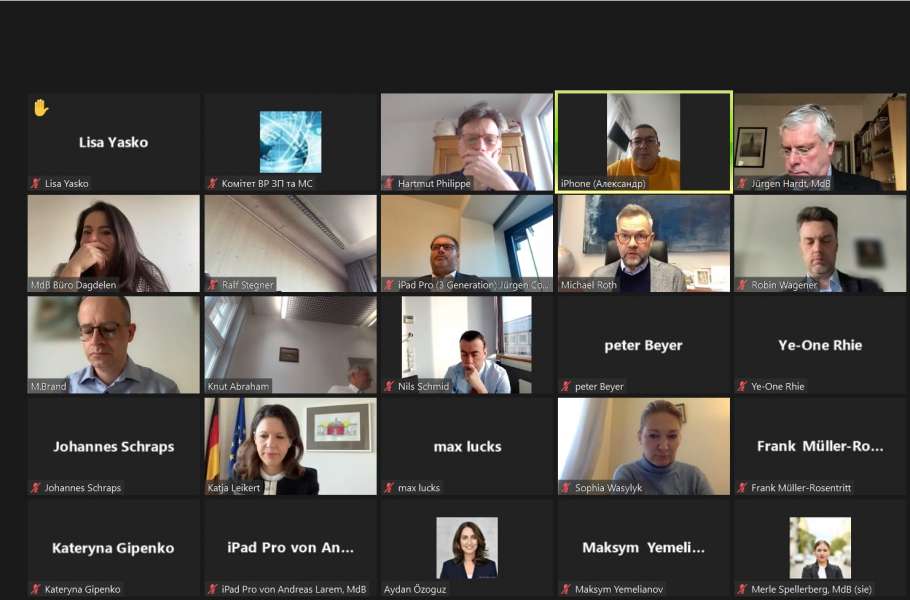
Task: Click muted mic icon next to peter Beyer
Action: coord(566,386)
